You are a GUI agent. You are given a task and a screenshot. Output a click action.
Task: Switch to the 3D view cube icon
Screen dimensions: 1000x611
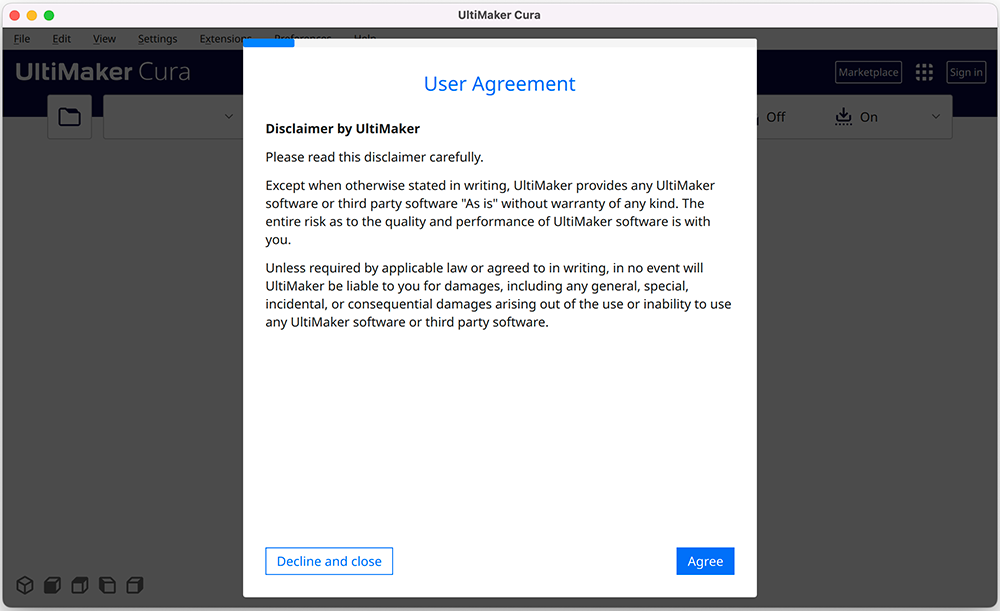point(25,585)
